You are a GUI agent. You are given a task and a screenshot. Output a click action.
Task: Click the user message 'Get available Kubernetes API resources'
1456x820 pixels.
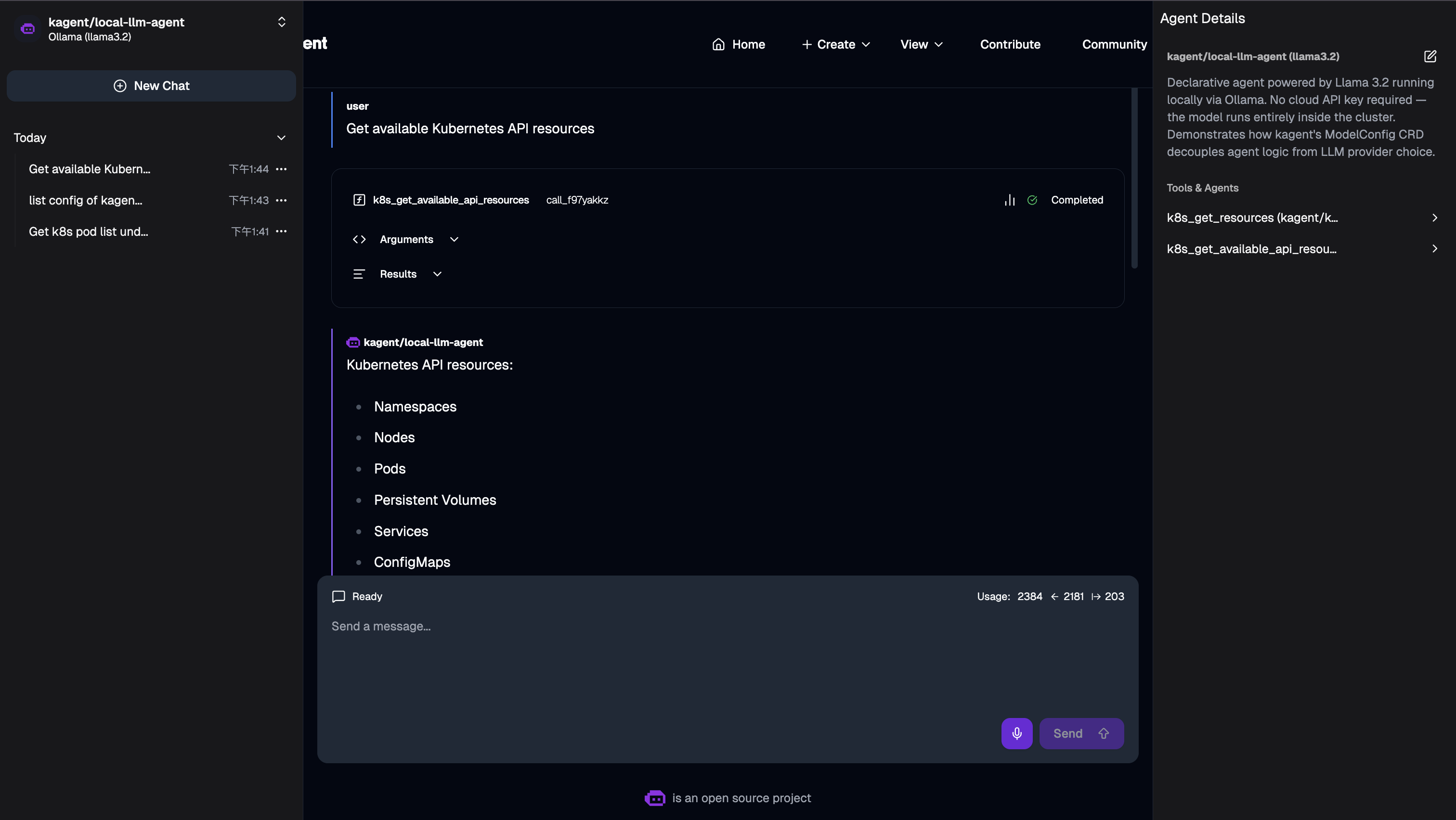point(470,129)
